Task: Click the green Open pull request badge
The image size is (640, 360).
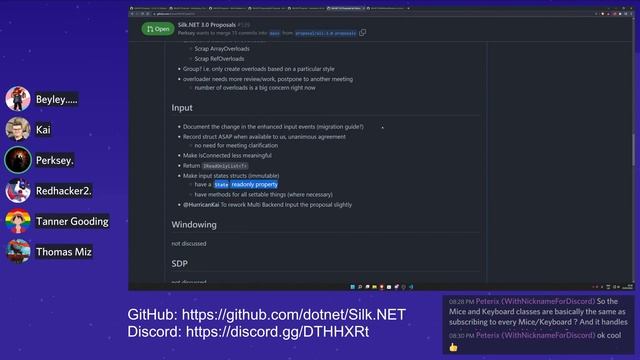Action: pyautogui.click(x=158, y=29)
